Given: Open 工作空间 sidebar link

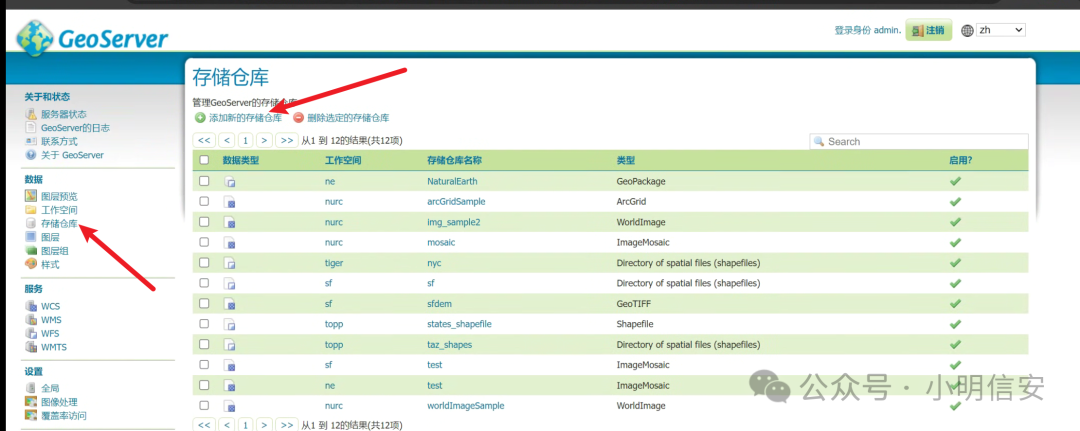Looking at the screenshot, I should pyautogui.click(x=59, y=210).
